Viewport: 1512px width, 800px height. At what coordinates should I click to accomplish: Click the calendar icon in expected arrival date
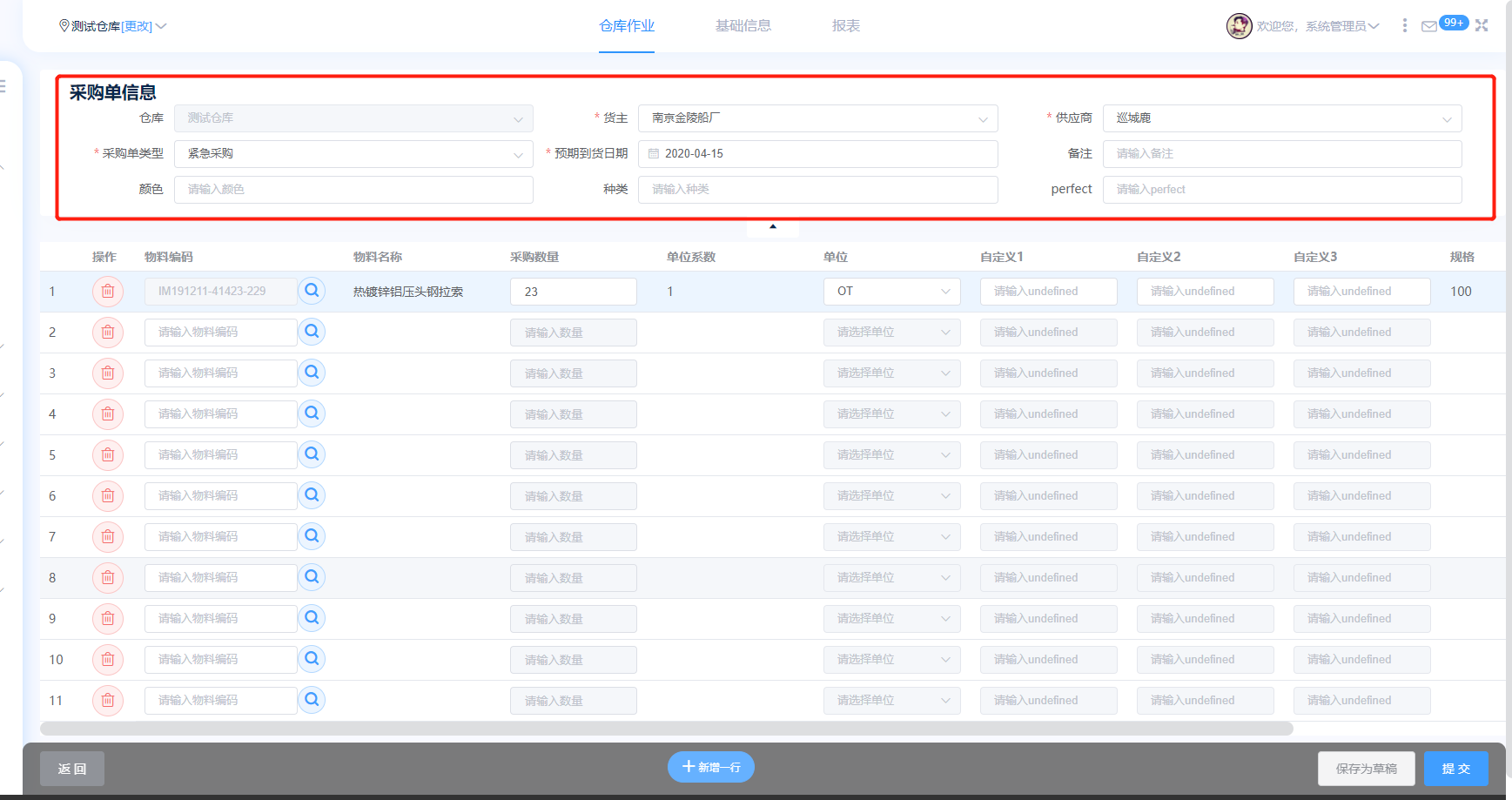(x=654, y=154)
